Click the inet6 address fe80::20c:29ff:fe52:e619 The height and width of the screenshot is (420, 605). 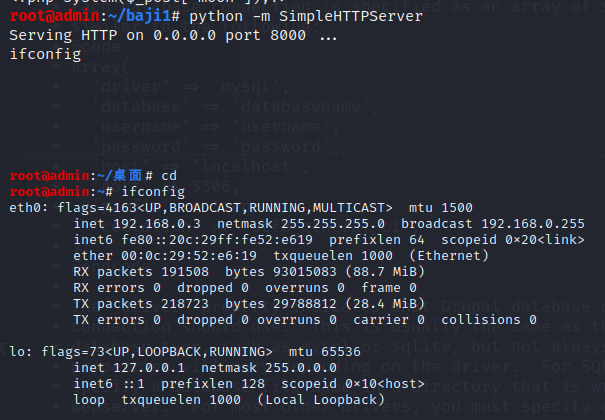coord(217,240)
